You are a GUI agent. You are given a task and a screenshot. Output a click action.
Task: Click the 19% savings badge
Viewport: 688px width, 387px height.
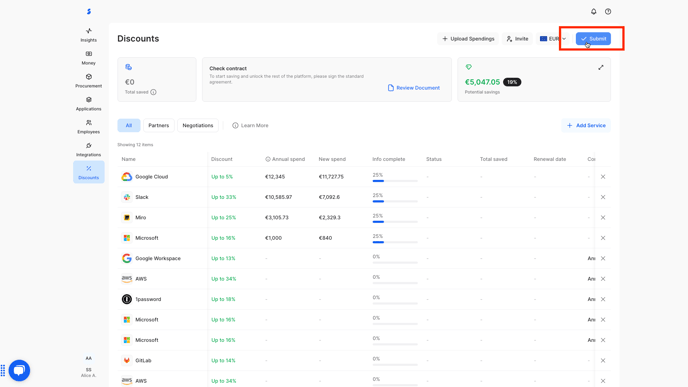coord(512,82)
